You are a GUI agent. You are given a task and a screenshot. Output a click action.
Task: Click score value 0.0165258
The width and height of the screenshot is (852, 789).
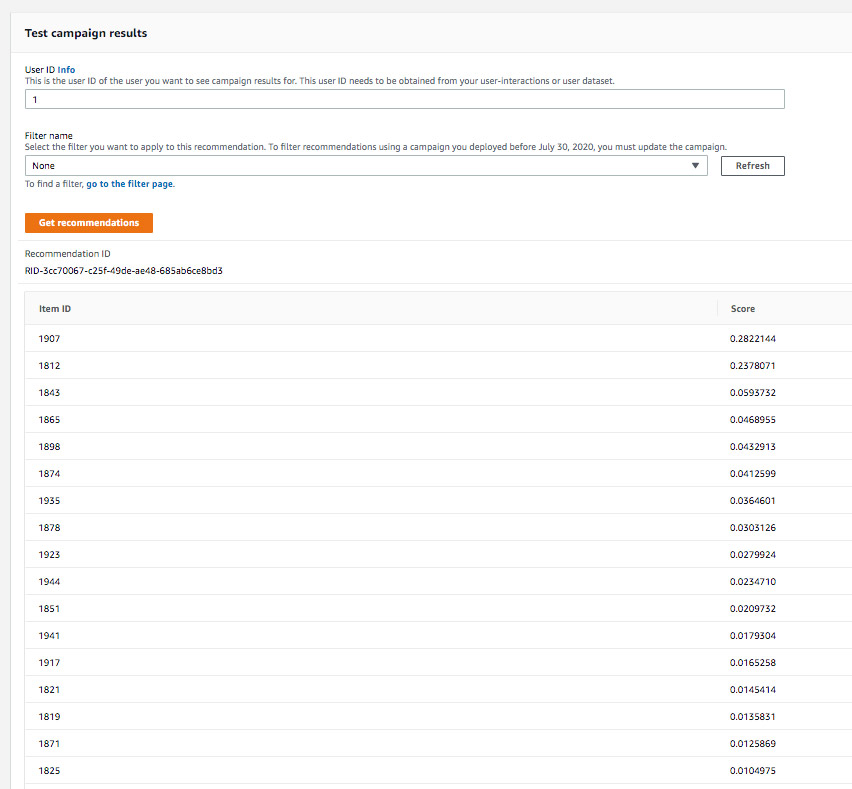[753, 662]
